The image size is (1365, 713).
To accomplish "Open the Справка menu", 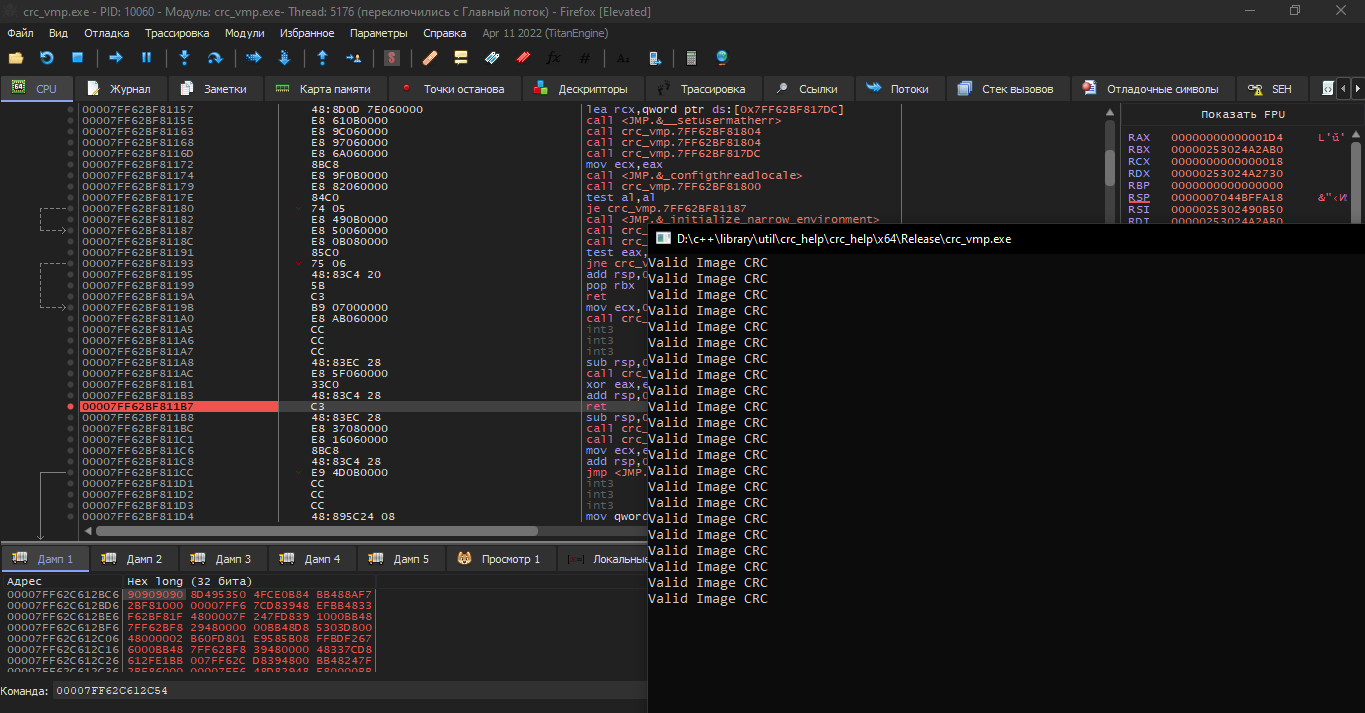I will point(445,33).
